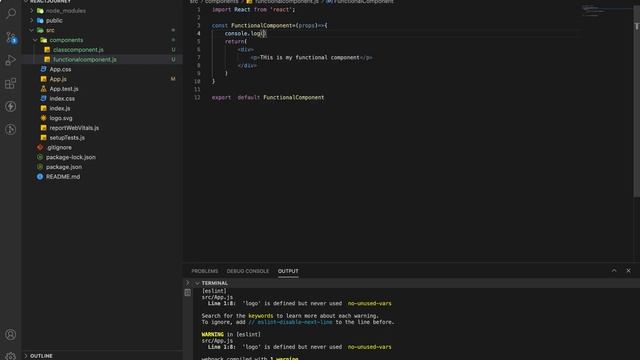Screen dimensions: 640x360
Task: Click the first no-unused-vars rule in terminal
Action: (369, 303)
